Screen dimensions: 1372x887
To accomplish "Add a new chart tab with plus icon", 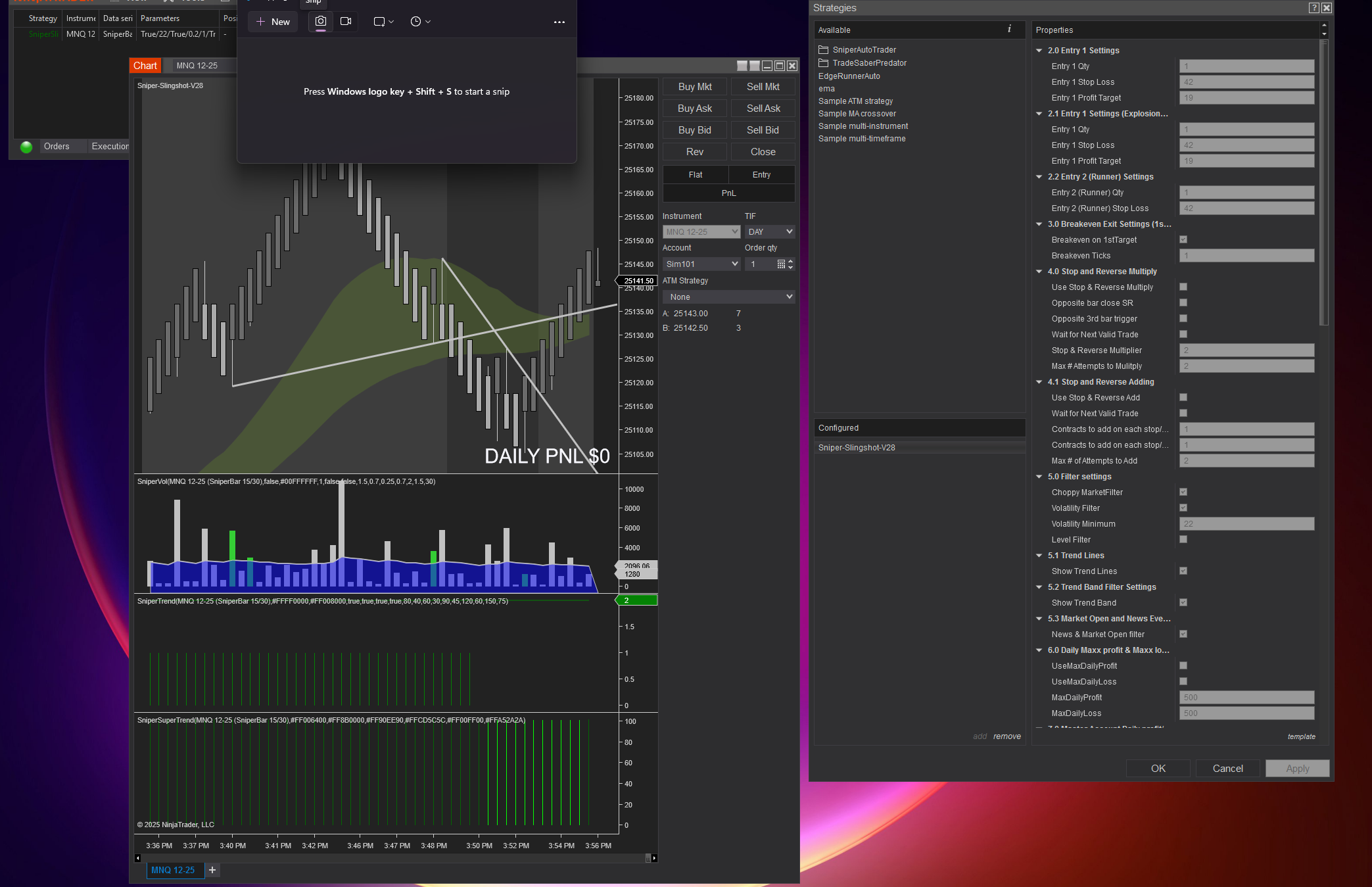I will pos(212,870).
